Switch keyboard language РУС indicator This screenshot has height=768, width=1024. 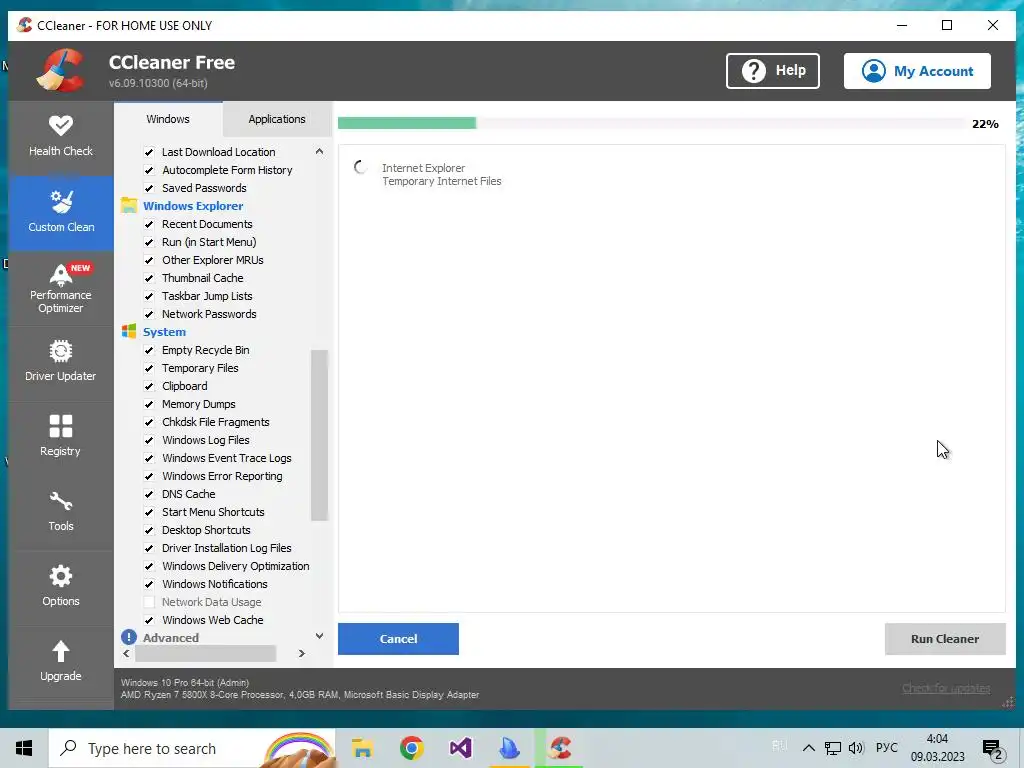[886, 748]
